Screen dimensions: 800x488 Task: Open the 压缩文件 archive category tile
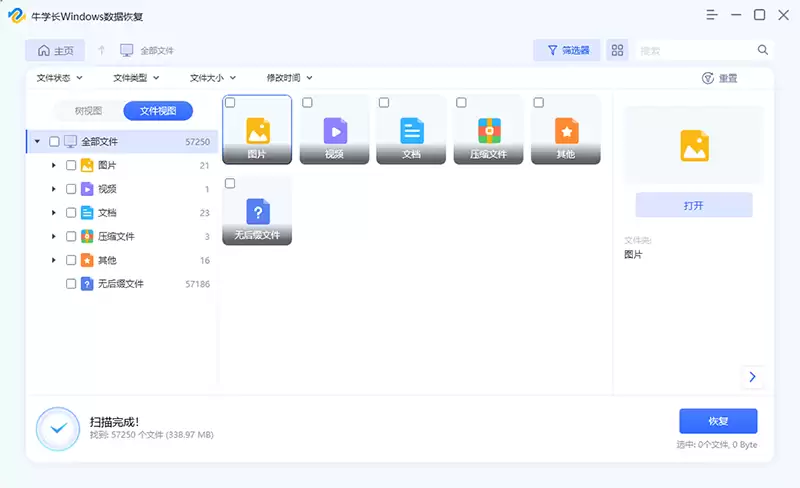coord(488,130)
